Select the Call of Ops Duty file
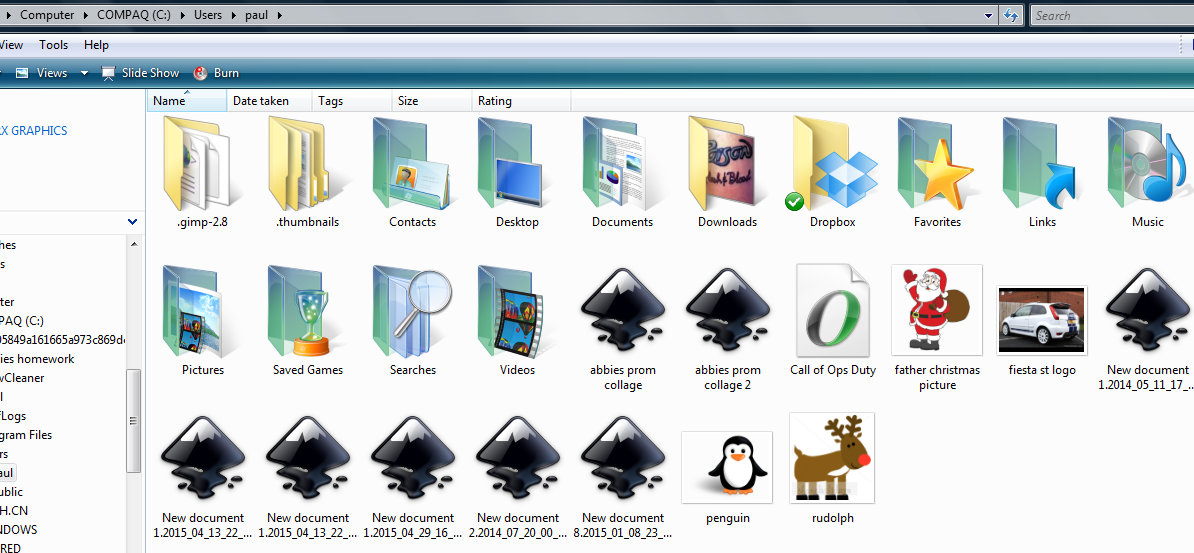The image size is (1194, 553). click(832, 311)
